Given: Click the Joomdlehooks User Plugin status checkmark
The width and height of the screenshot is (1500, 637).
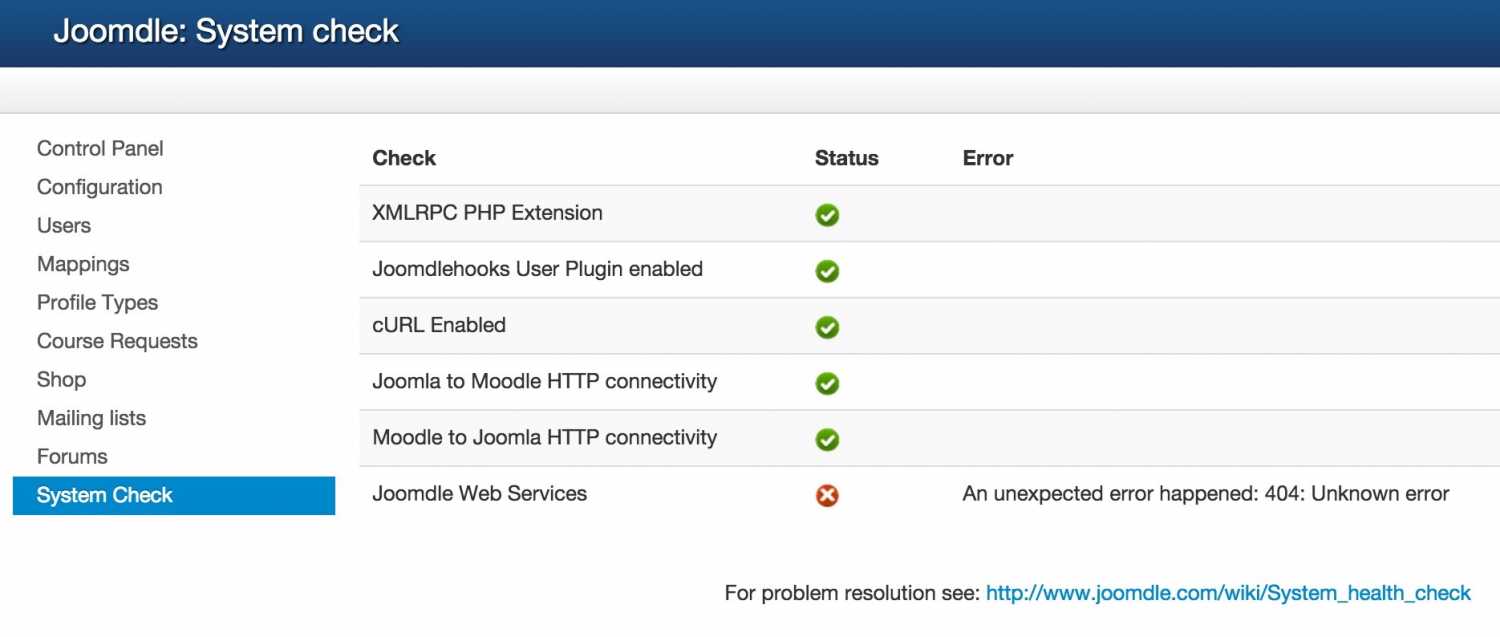Looking at the screenshot, I should point(827,271).
